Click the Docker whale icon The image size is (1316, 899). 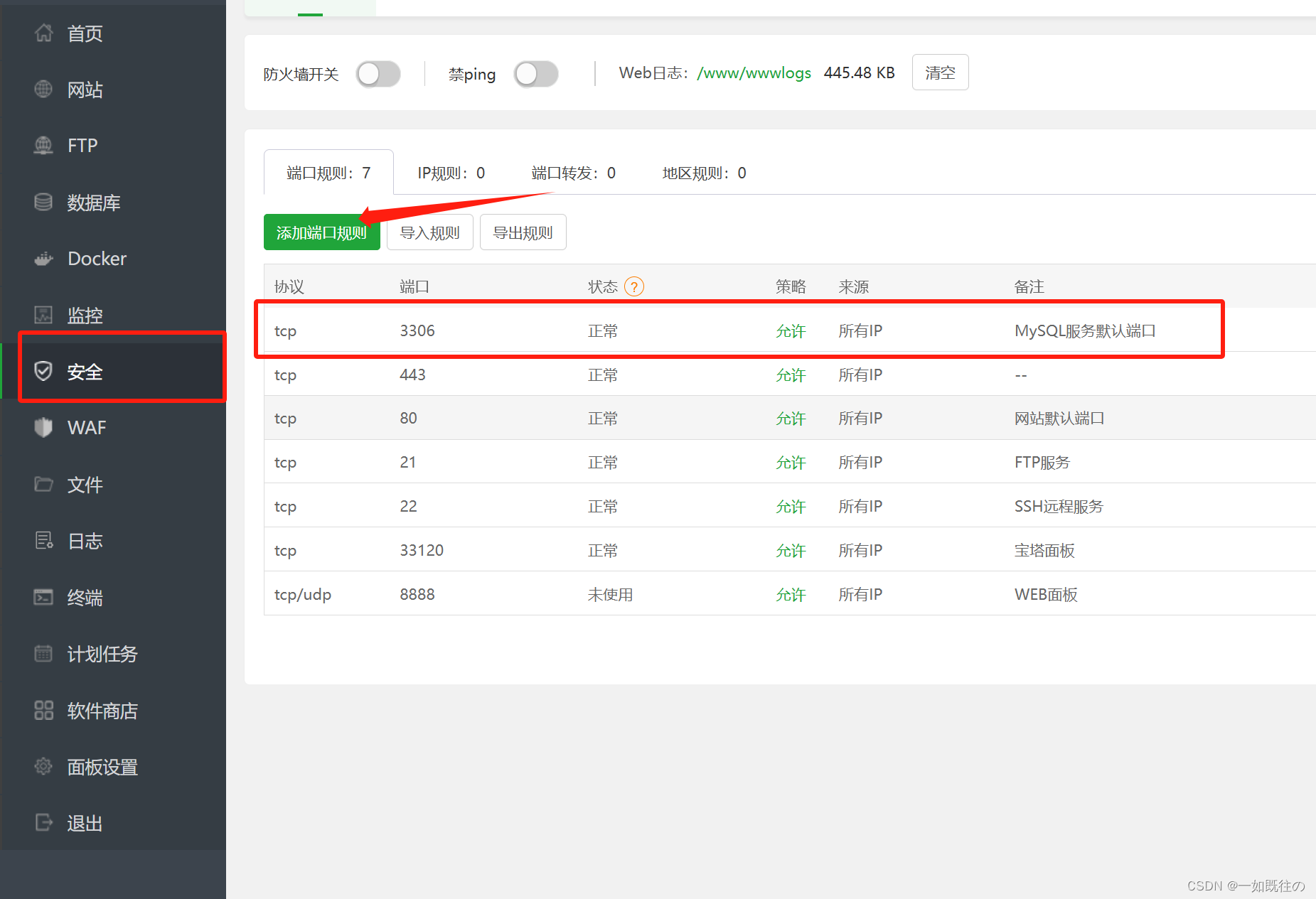(x=43, y=259)
